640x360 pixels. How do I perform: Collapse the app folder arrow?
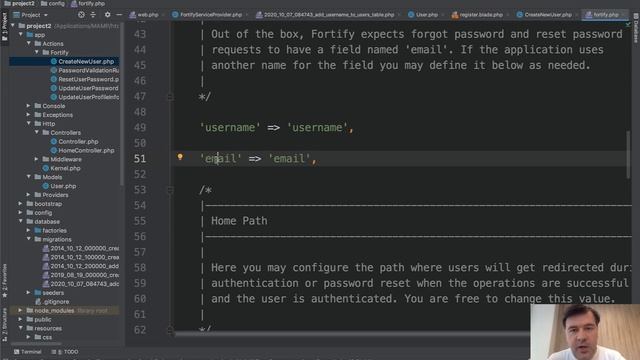tap(21, 35)
